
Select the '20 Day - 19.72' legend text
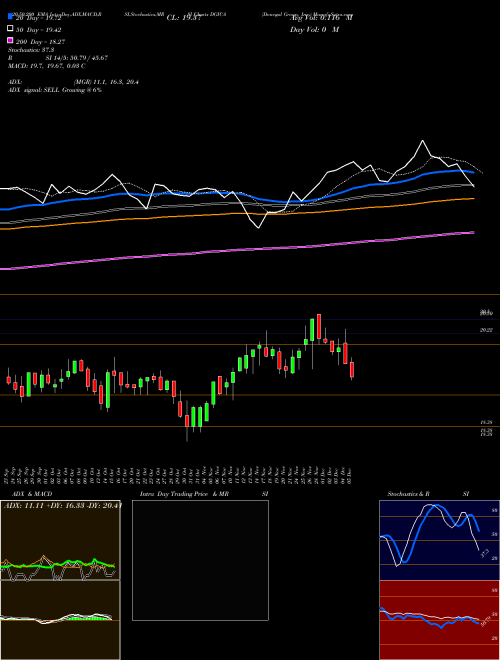(40, 18)
